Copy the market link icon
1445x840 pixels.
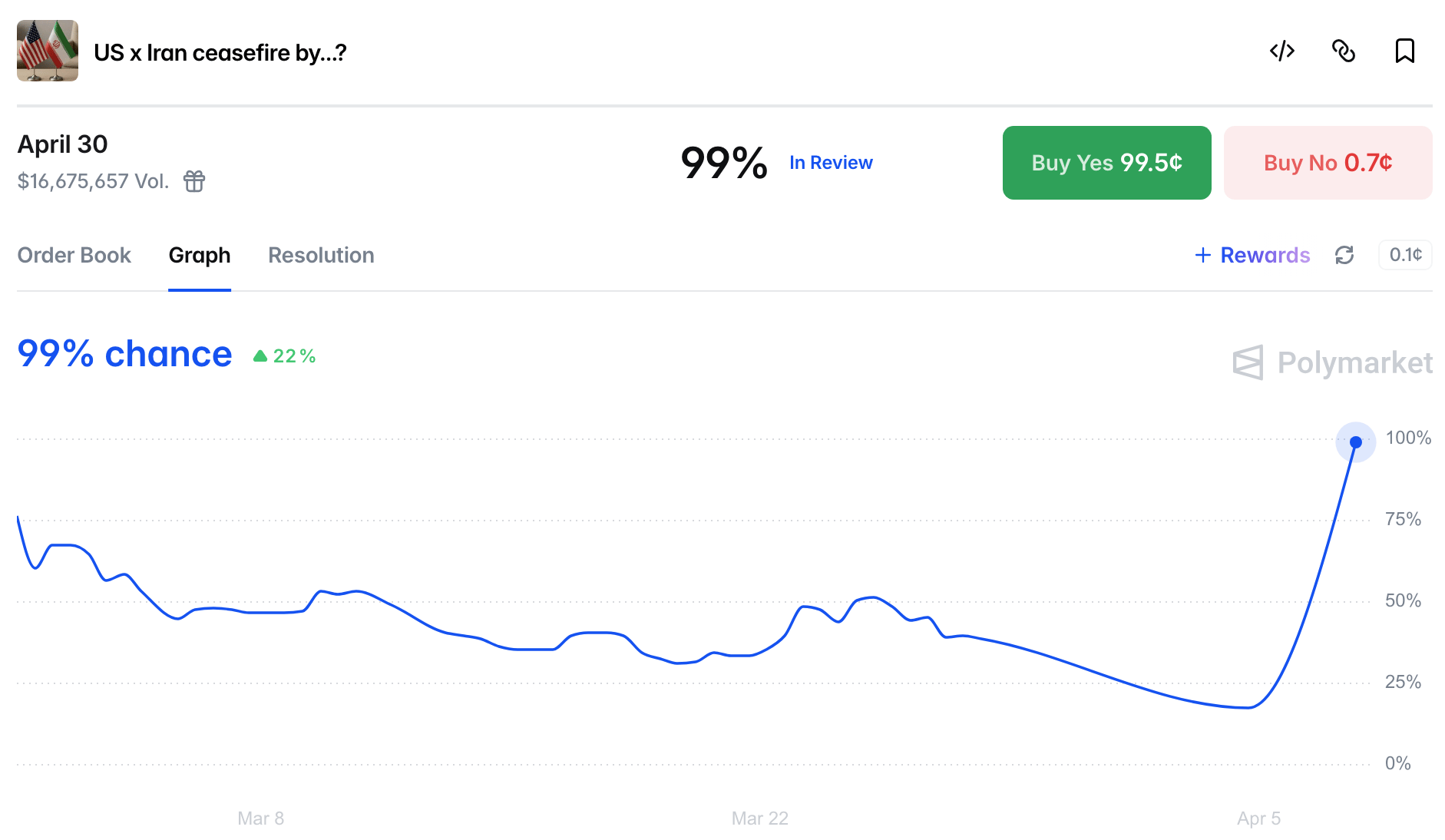point(1343,51)
